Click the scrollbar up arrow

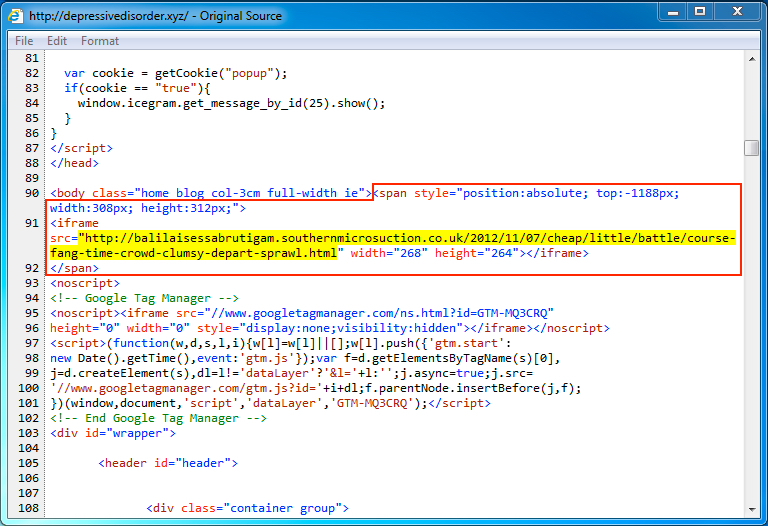(752, 59)
